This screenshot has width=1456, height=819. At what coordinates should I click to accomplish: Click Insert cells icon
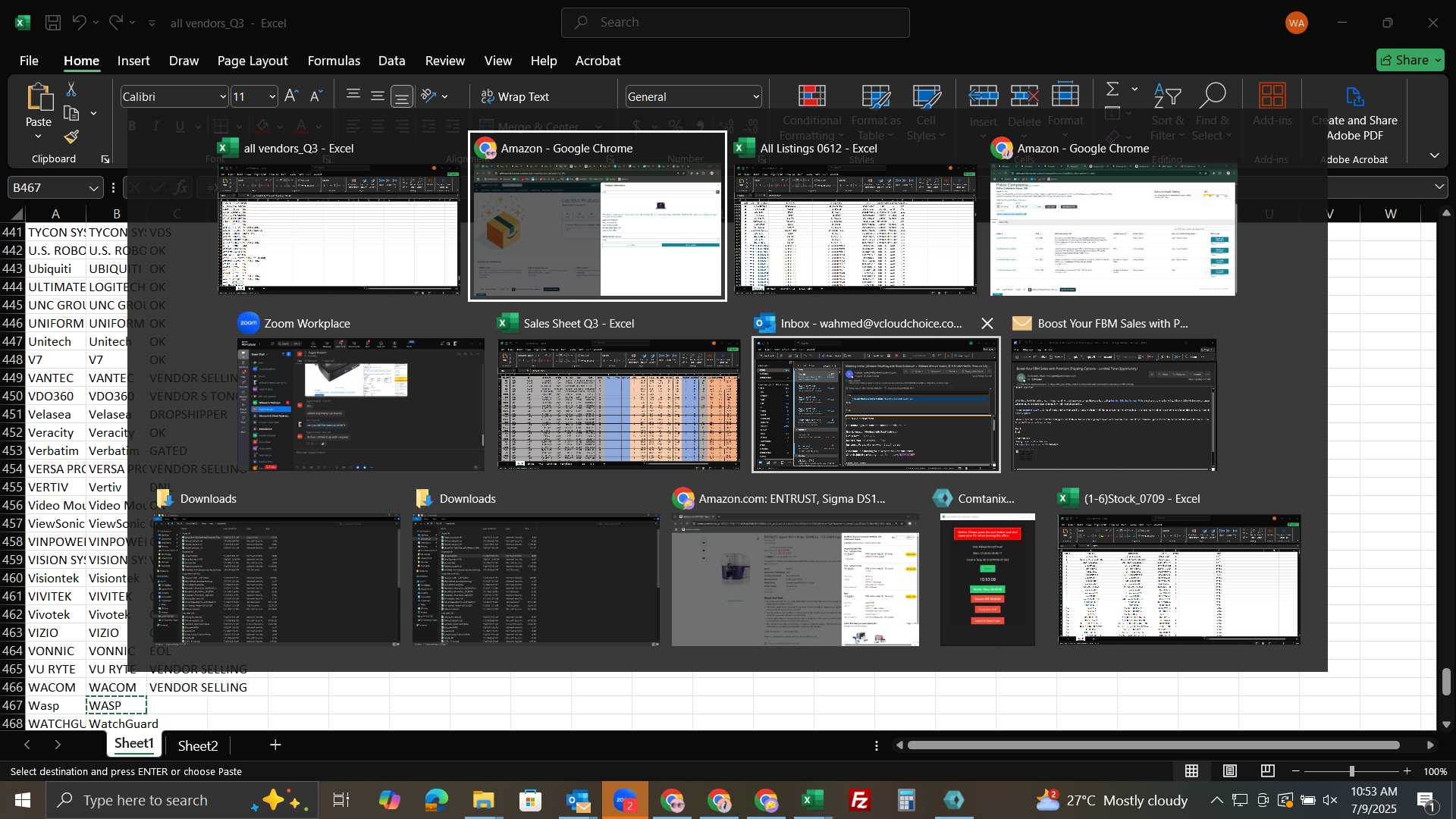(984, 96)
